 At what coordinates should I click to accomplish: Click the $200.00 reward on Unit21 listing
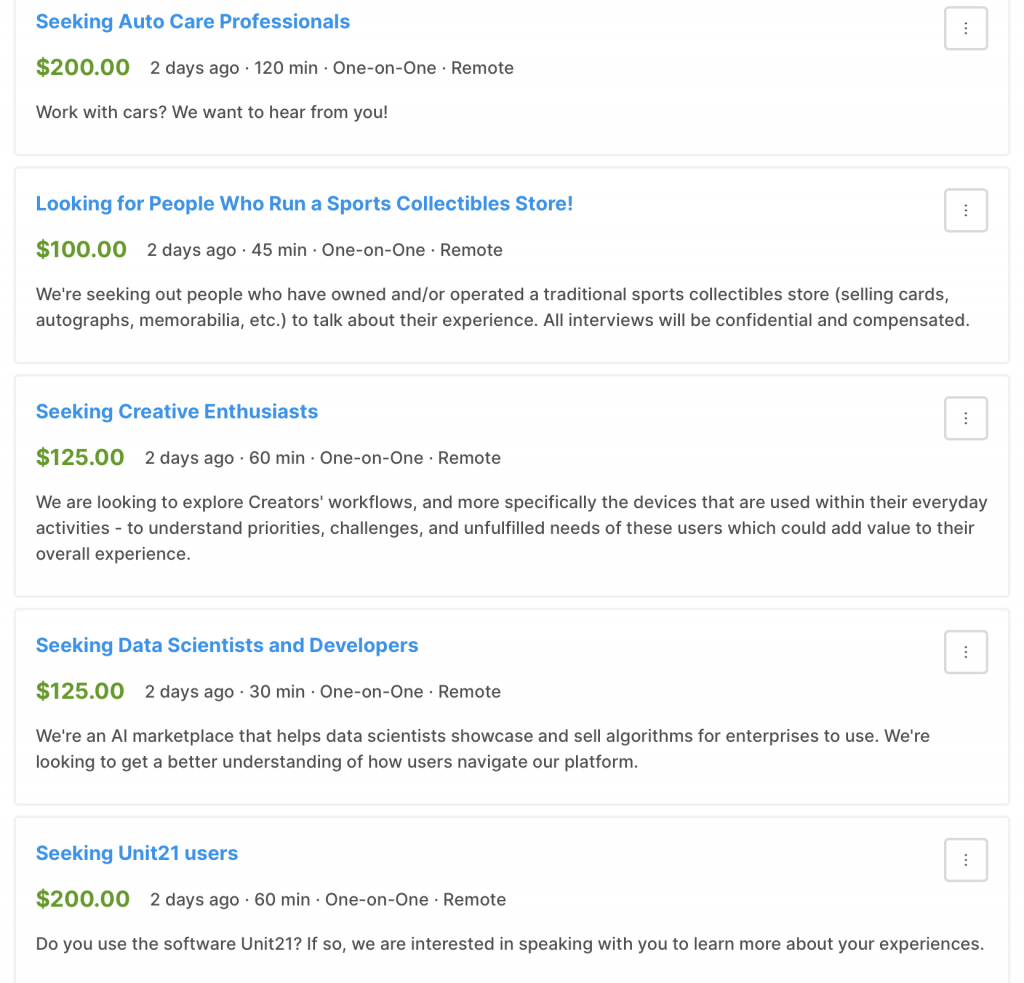tap(83, 900)
